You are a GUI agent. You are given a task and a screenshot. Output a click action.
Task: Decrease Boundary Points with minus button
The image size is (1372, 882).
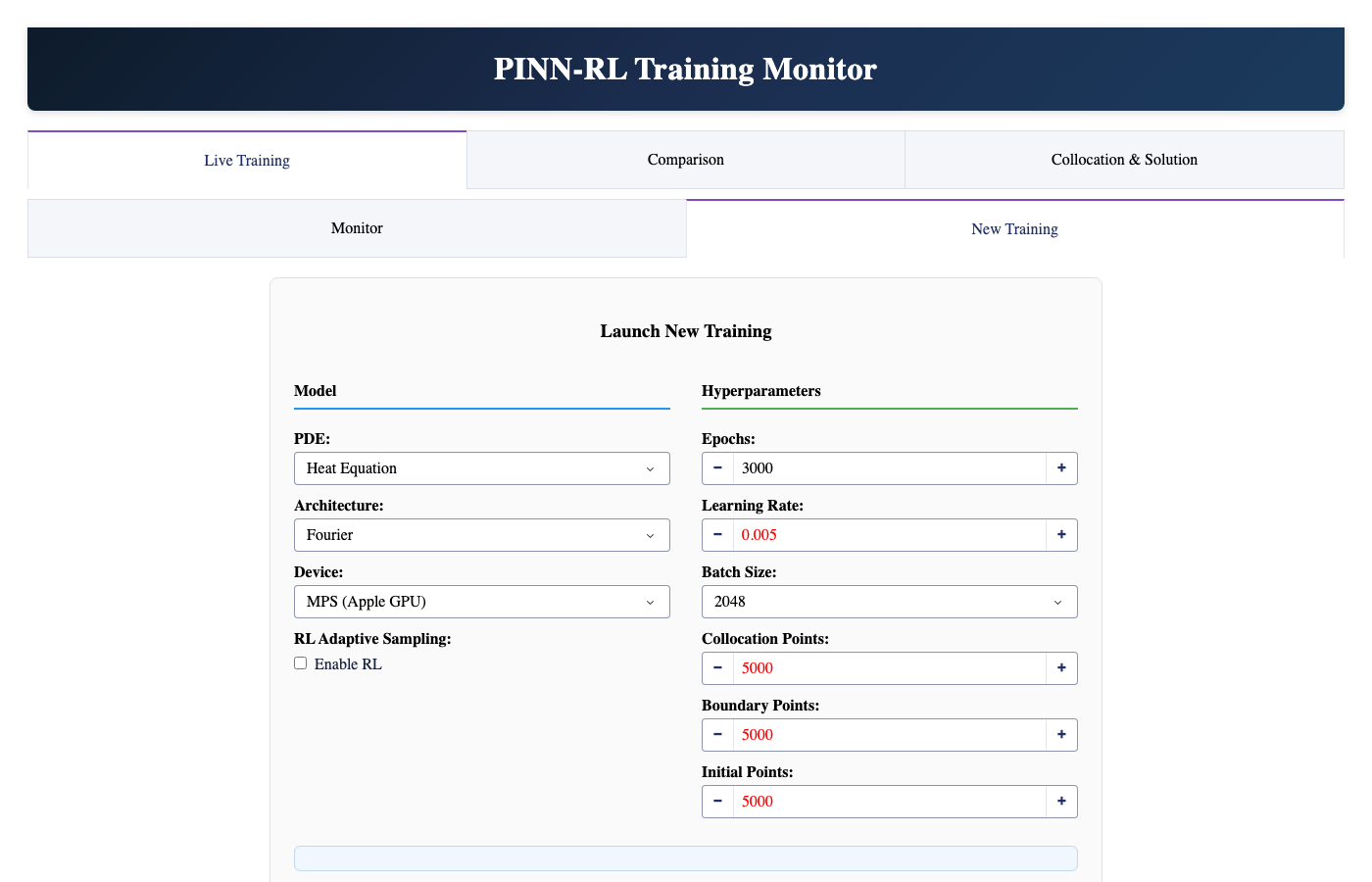pyautogui.click(x=718, y=735)
